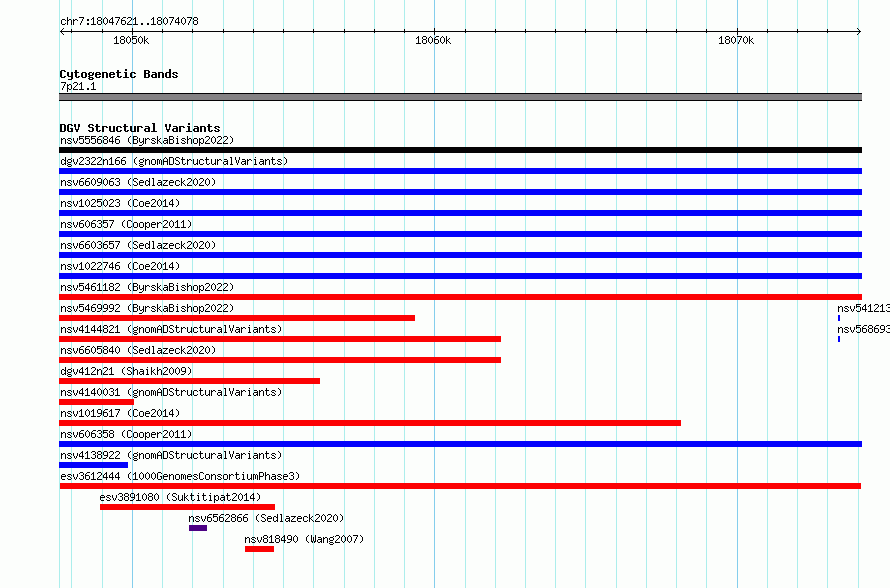Click the purple nsv6562866 variant bar

[x=198, y=528]
